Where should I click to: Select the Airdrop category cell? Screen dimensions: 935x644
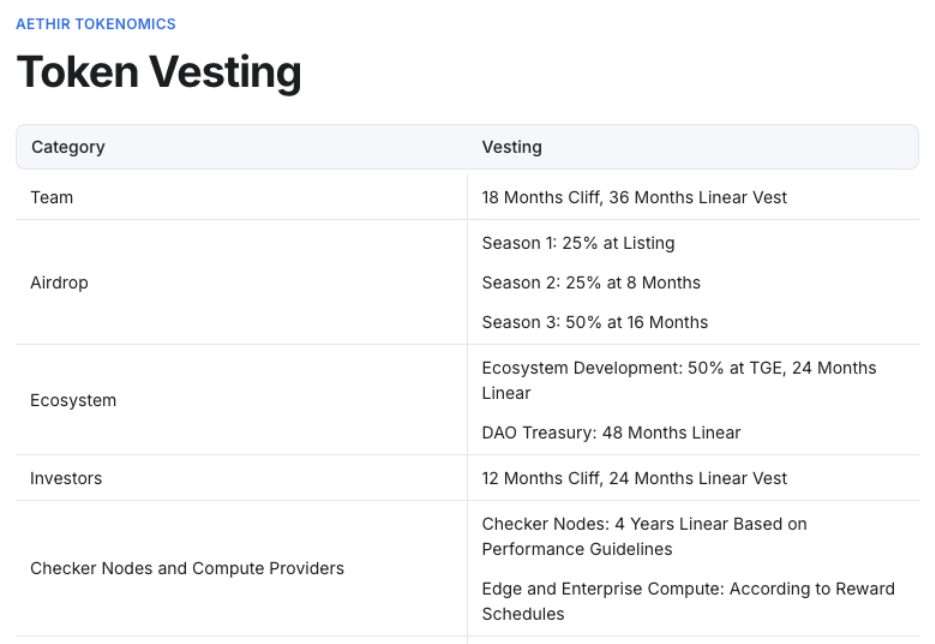tap(59, 283)
